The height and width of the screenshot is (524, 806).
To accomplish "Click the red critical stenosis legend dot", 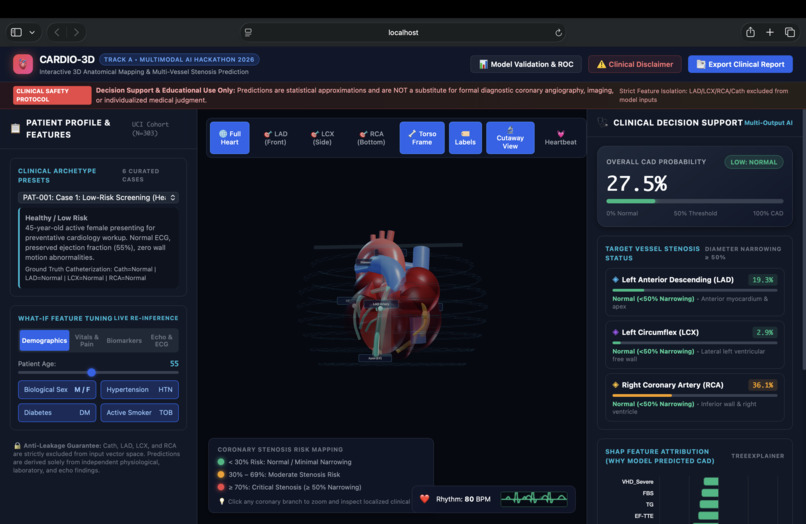I will tap(221, 487).
